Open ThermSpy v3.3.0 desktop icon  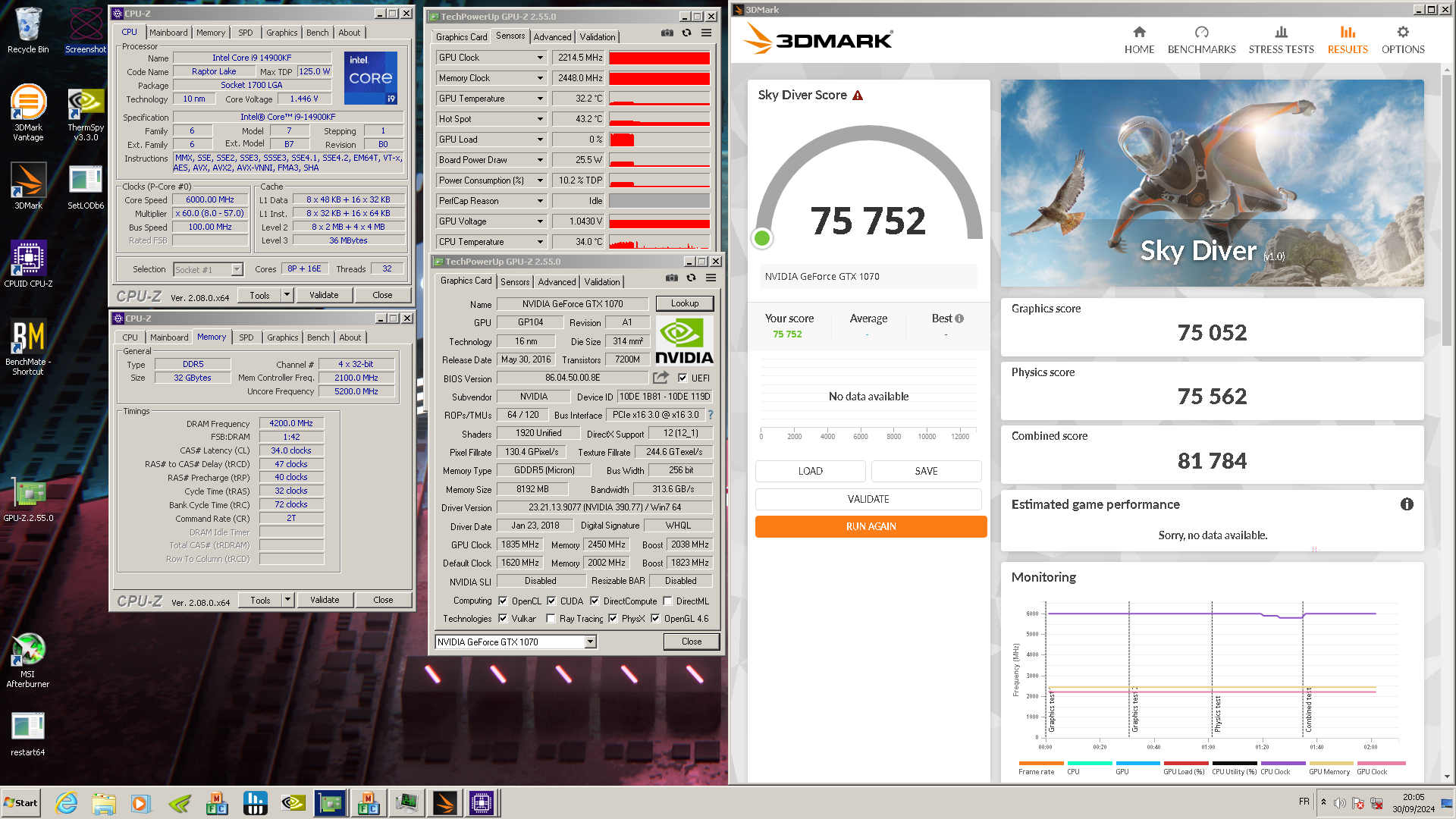point(86,114)
